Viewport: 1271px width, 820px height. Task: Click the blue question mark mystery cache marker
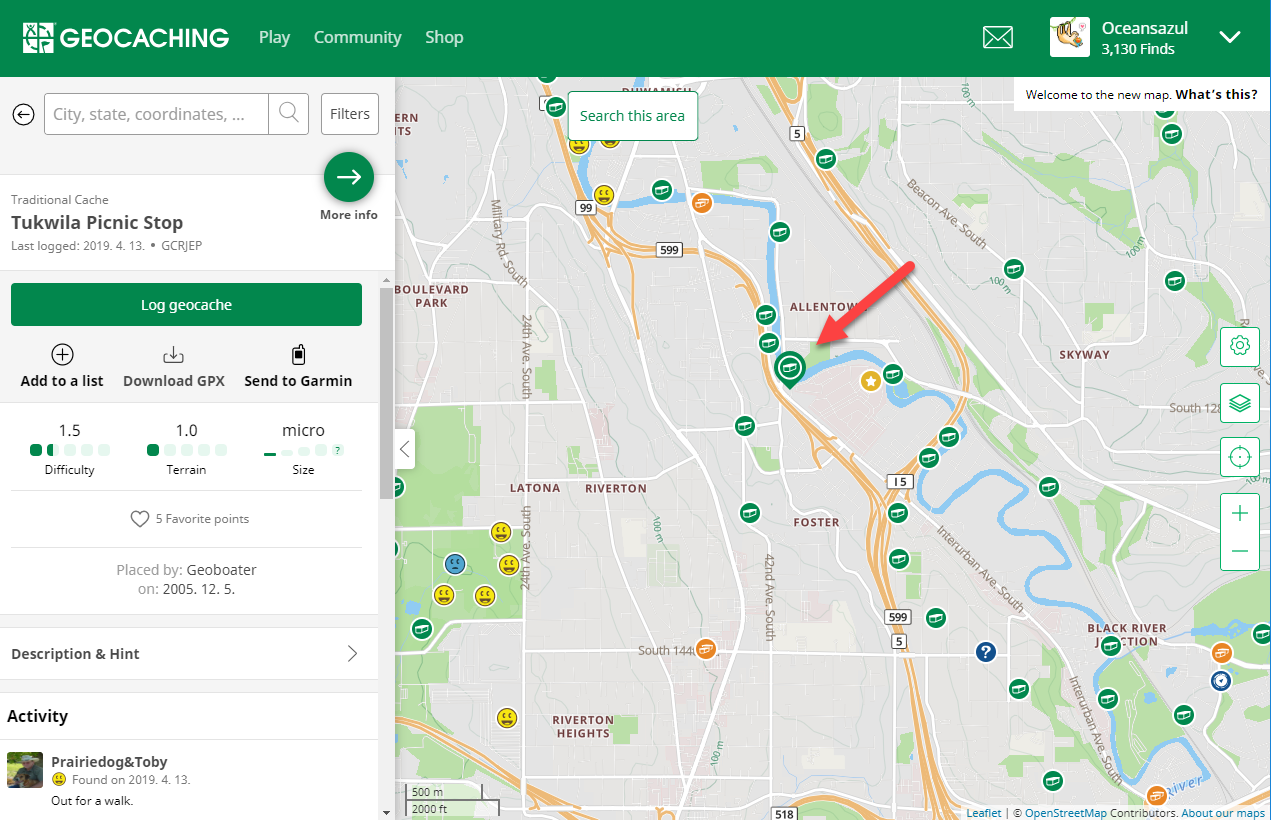(x=986, y=652)
